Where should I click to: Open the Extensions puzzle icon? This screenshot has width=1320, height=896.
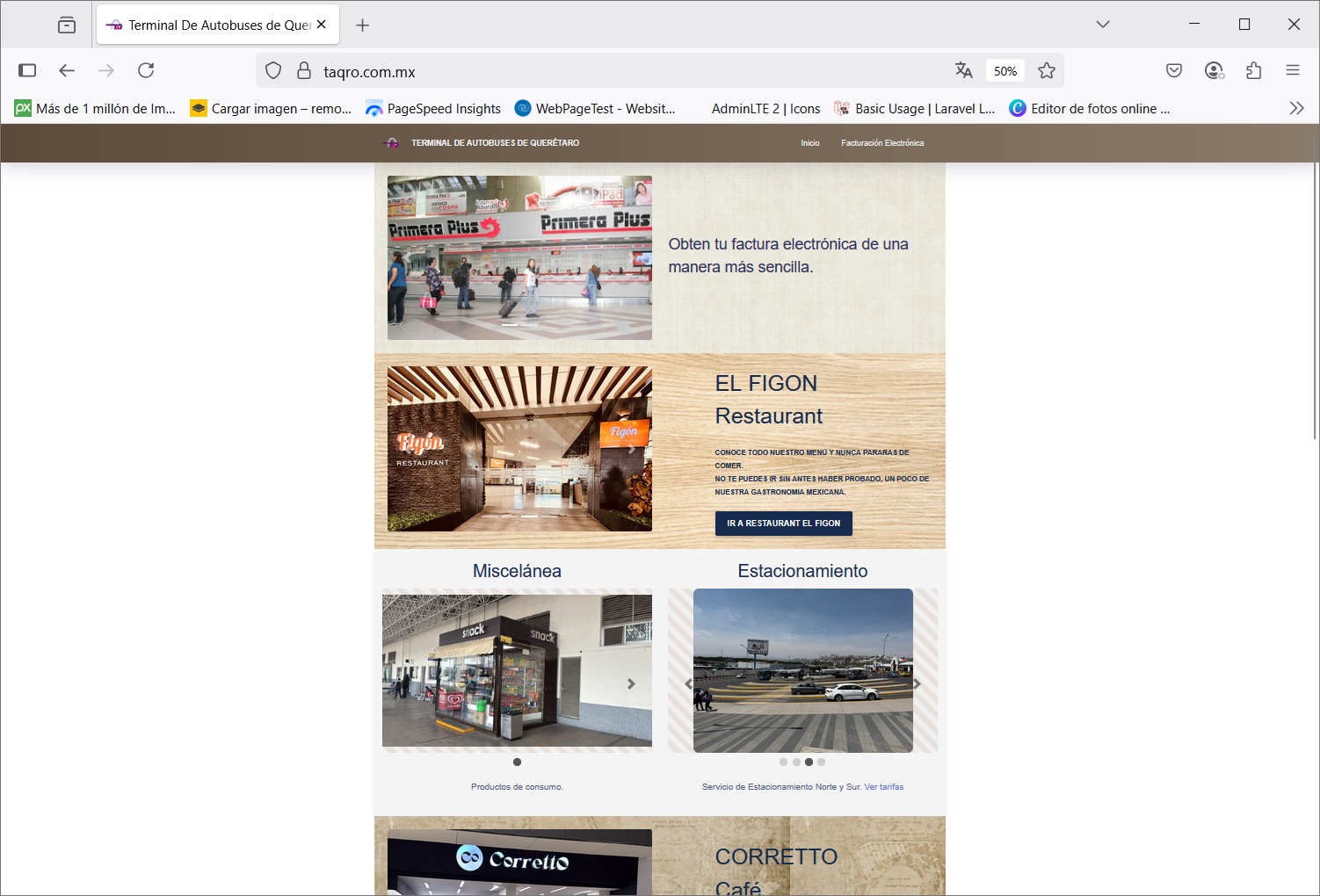(x=1253, y=70)
